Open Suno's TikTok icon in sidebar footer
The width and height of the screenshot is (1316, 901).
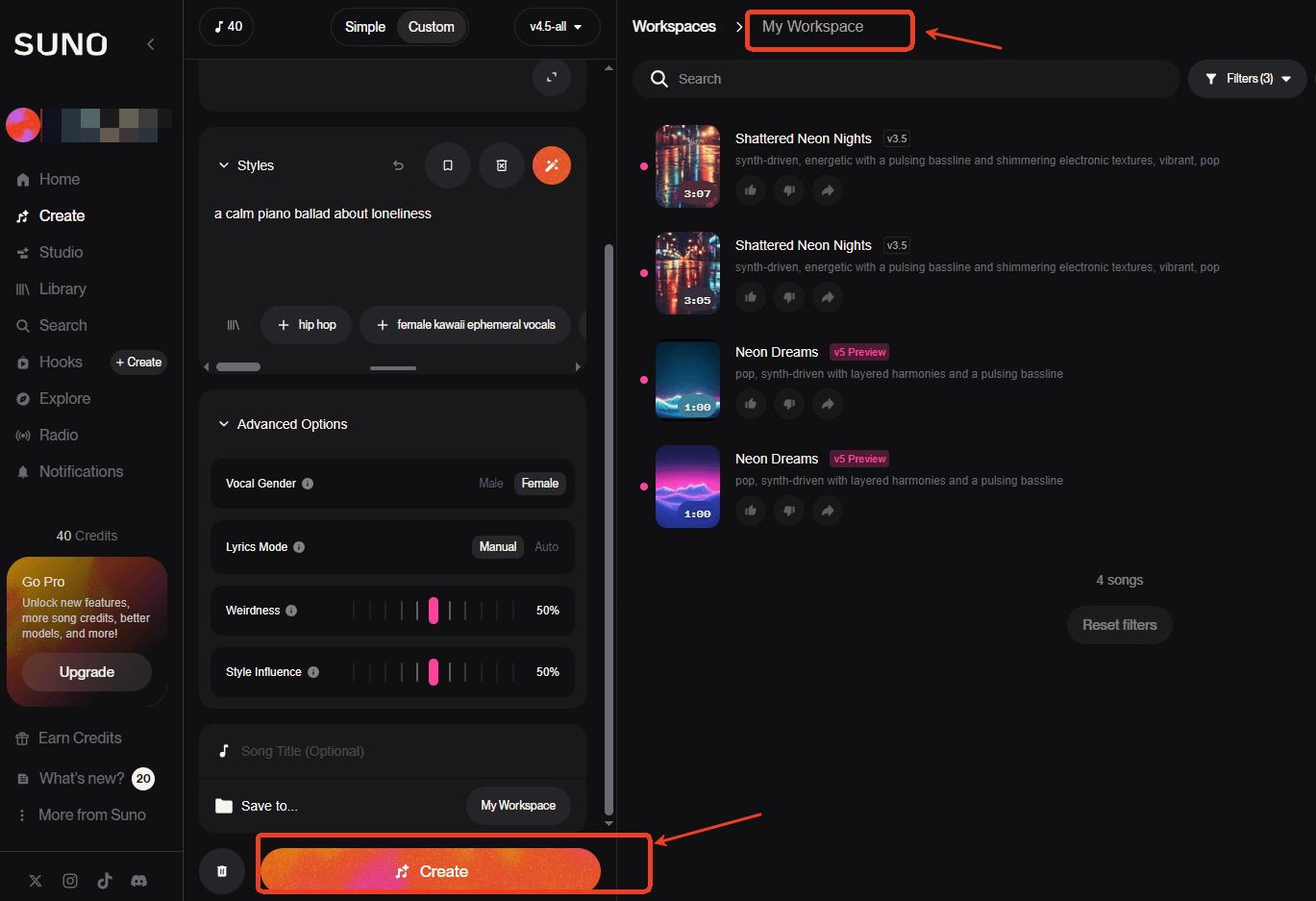point(105,881)
